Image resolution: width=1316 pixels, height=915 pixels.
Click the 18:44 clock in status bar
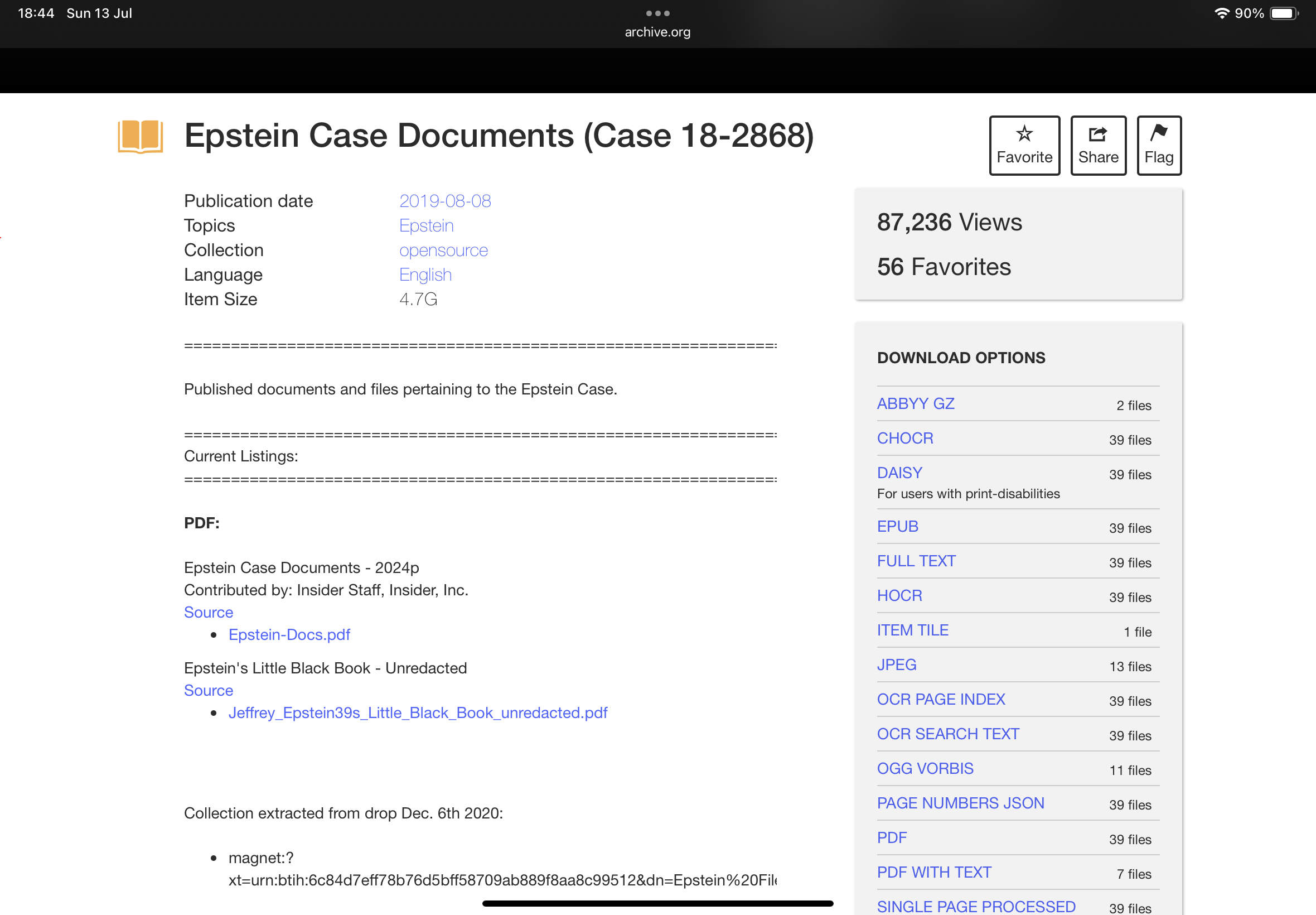(36, 13)
